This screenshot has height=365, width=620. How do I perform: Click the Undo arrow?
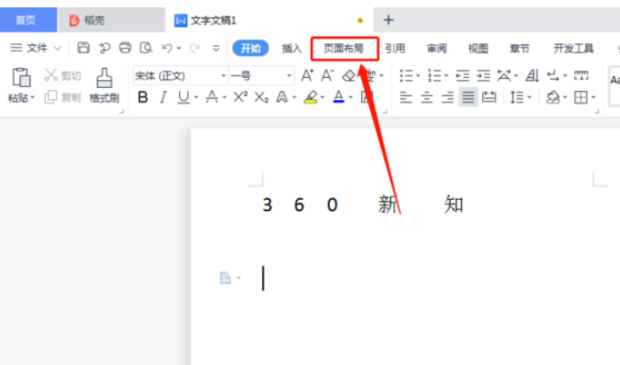click(167, 48)
